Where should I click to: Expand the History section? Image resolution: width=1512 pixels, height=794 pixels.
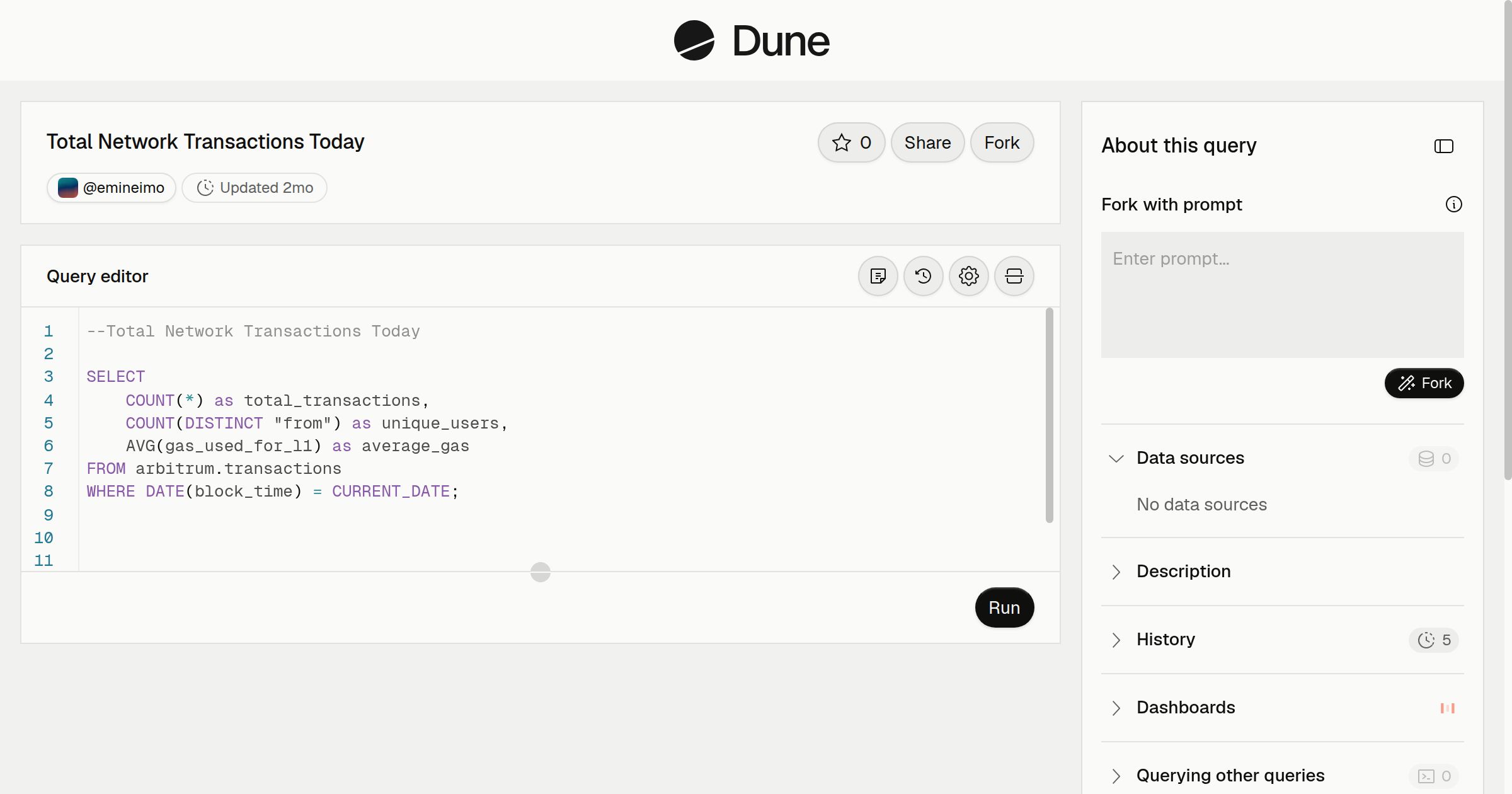tap(1116, 640)
